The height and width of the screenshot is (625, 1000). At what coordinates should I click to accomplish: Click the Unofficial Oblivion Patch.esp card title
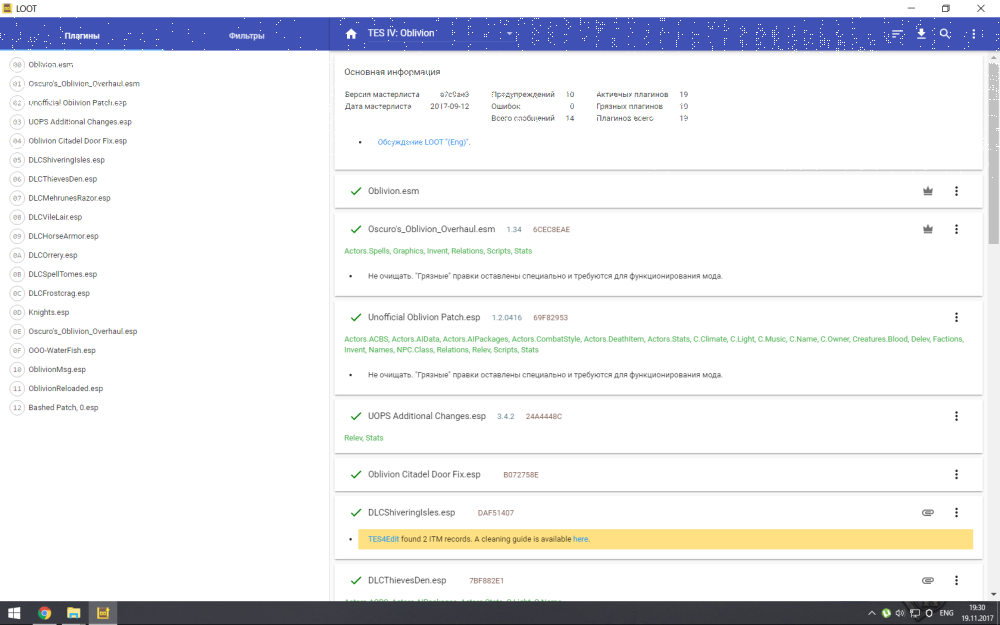424,317
